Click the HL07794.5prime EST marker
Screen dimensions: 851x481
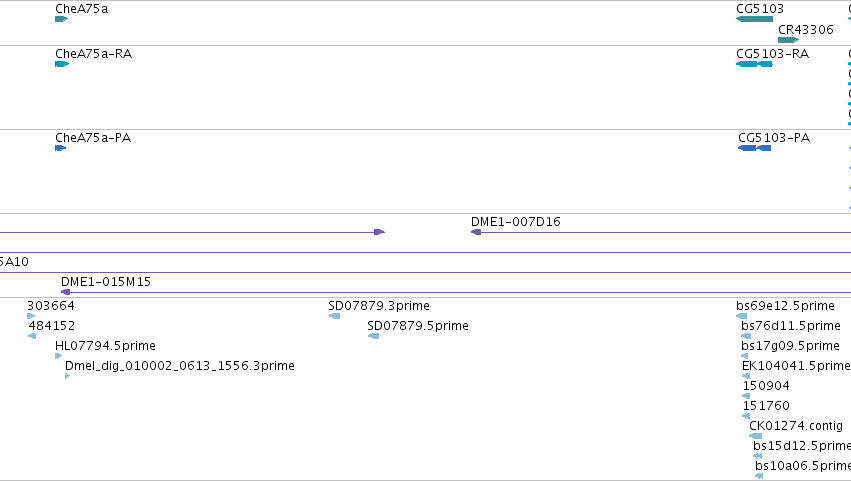click(58, 356)
